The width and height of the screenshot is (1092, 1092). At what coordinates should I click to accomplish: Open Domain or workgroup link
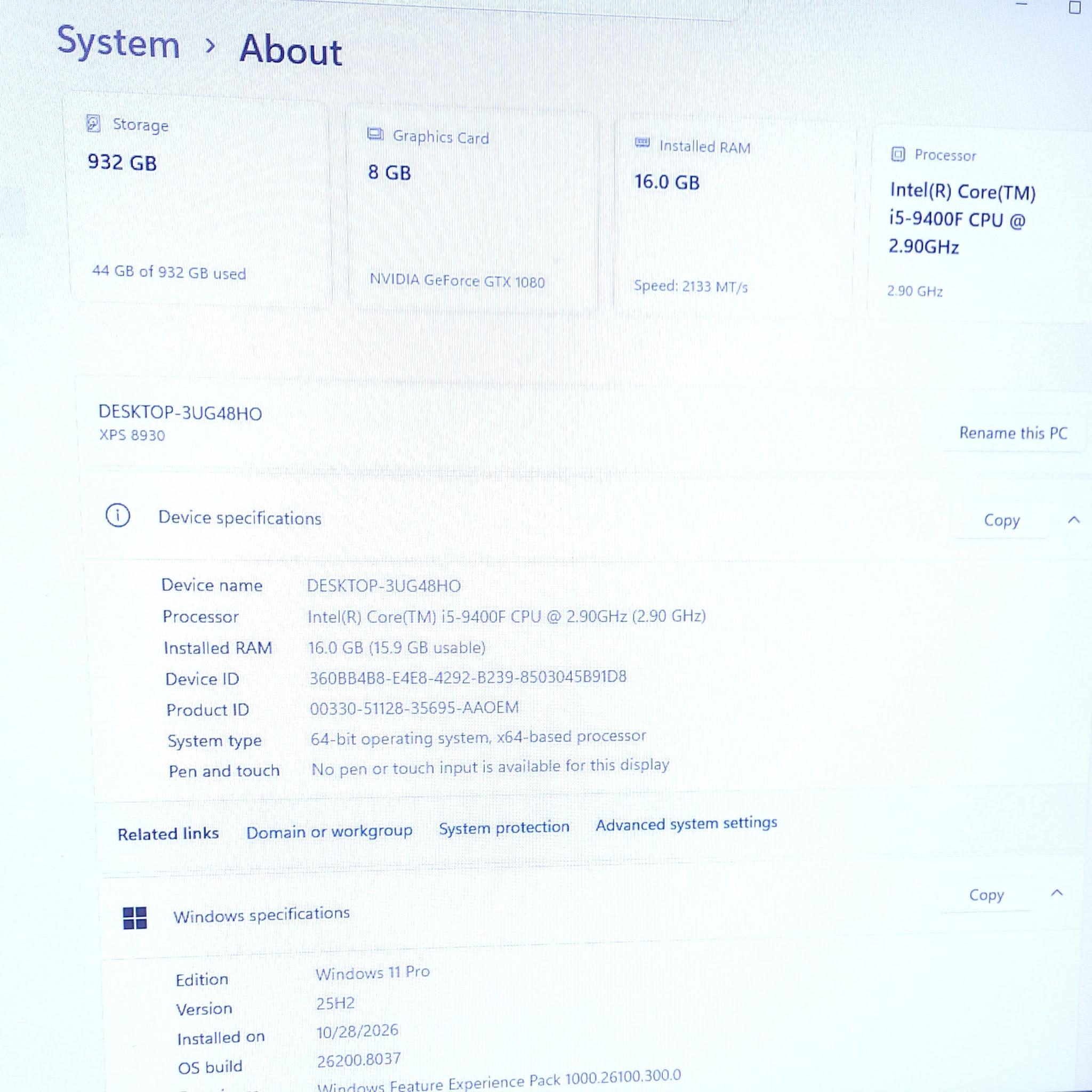[x=329, y=831]
